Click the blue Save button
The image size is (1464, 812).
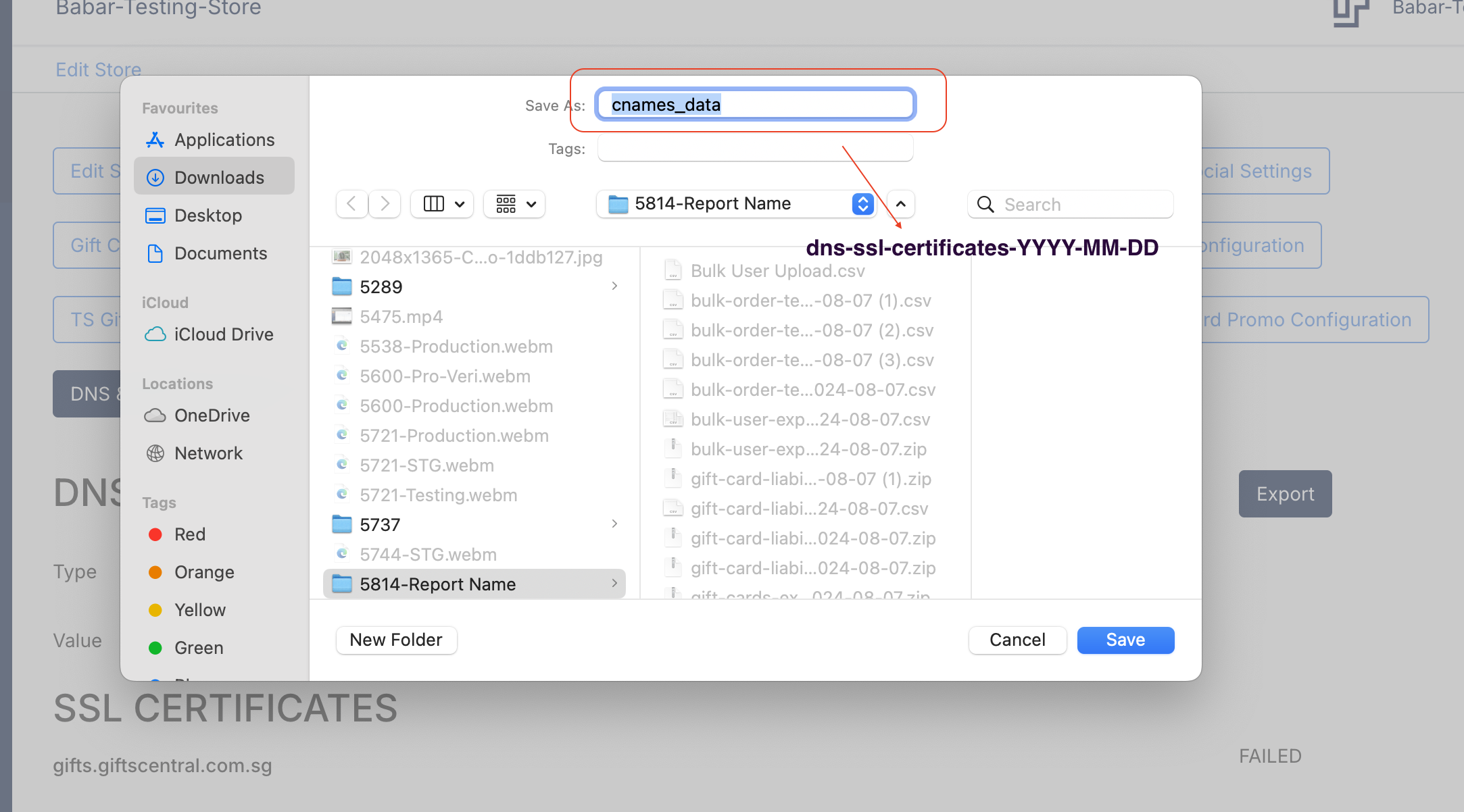[1125, 640]
